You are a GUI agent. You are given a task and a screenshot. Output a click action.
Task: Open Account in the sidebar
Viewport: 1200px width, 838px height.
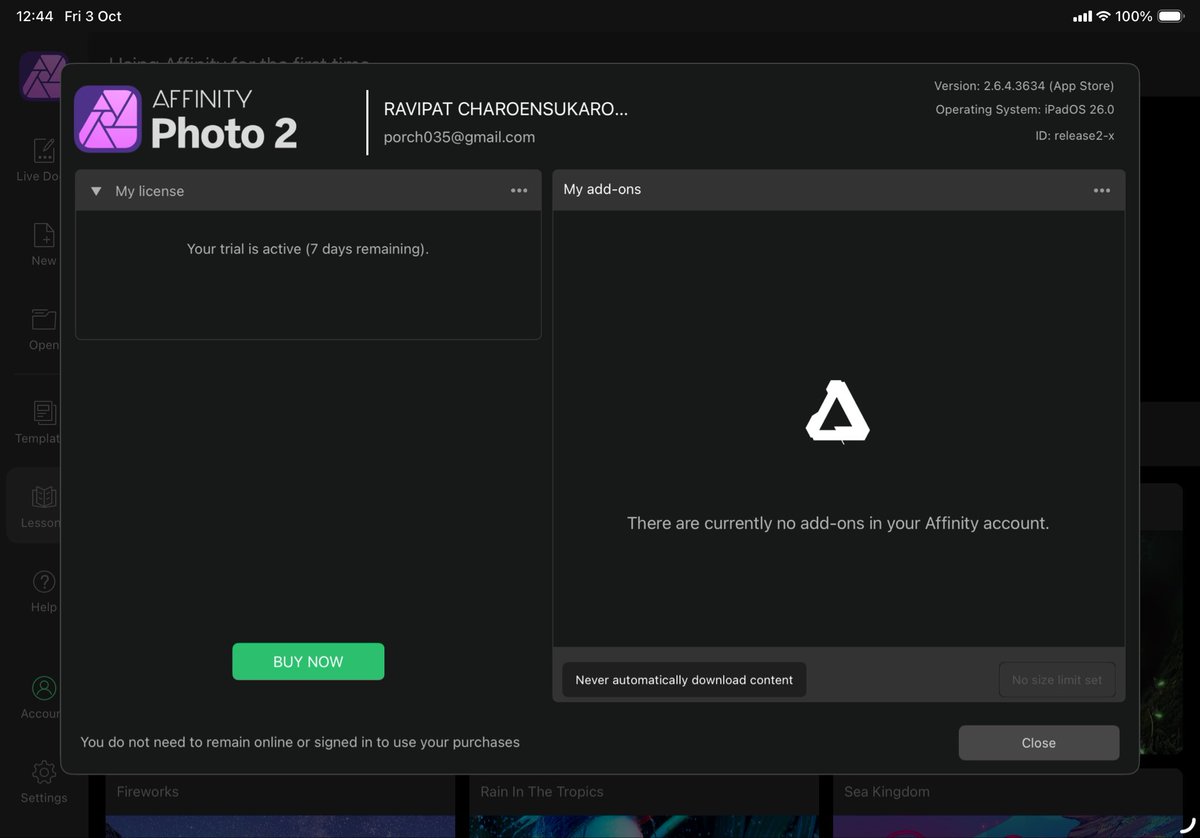click(43, 697)
